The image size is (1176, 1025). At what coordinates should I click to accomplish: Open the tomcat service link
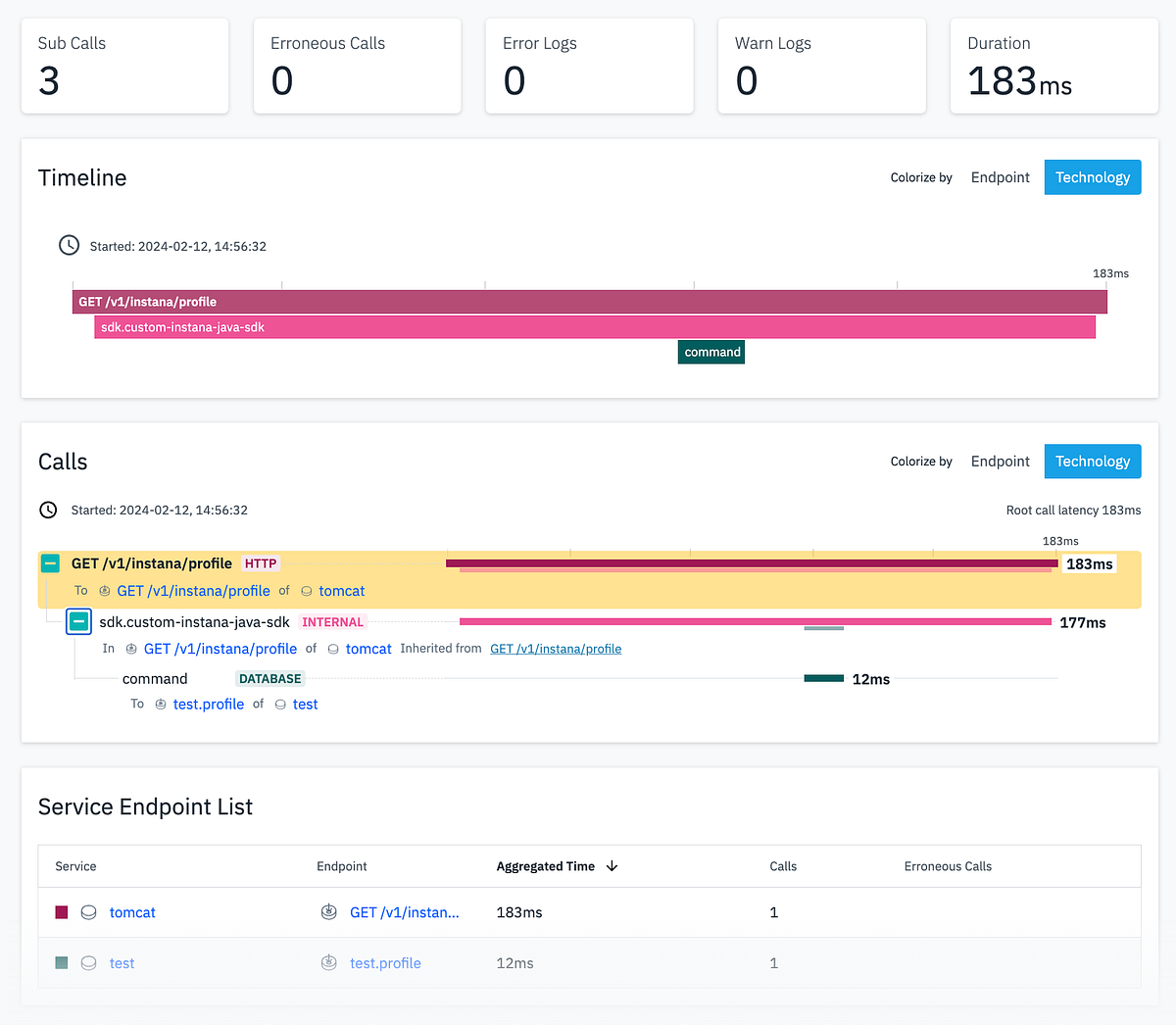pyautogui.click(x=340, y=591)
